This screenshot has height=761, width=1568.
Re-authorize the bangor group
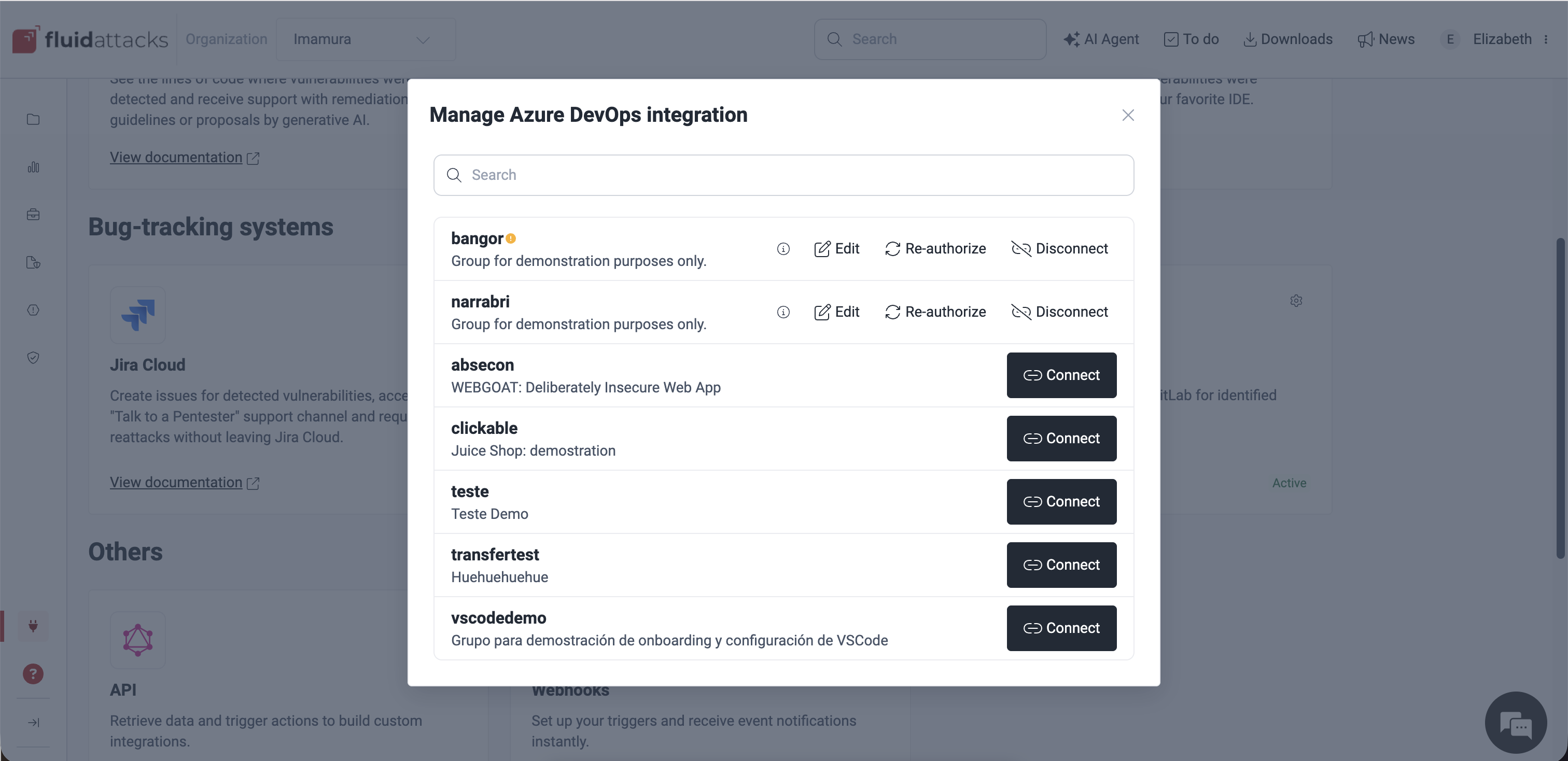(x=935, y=249)
